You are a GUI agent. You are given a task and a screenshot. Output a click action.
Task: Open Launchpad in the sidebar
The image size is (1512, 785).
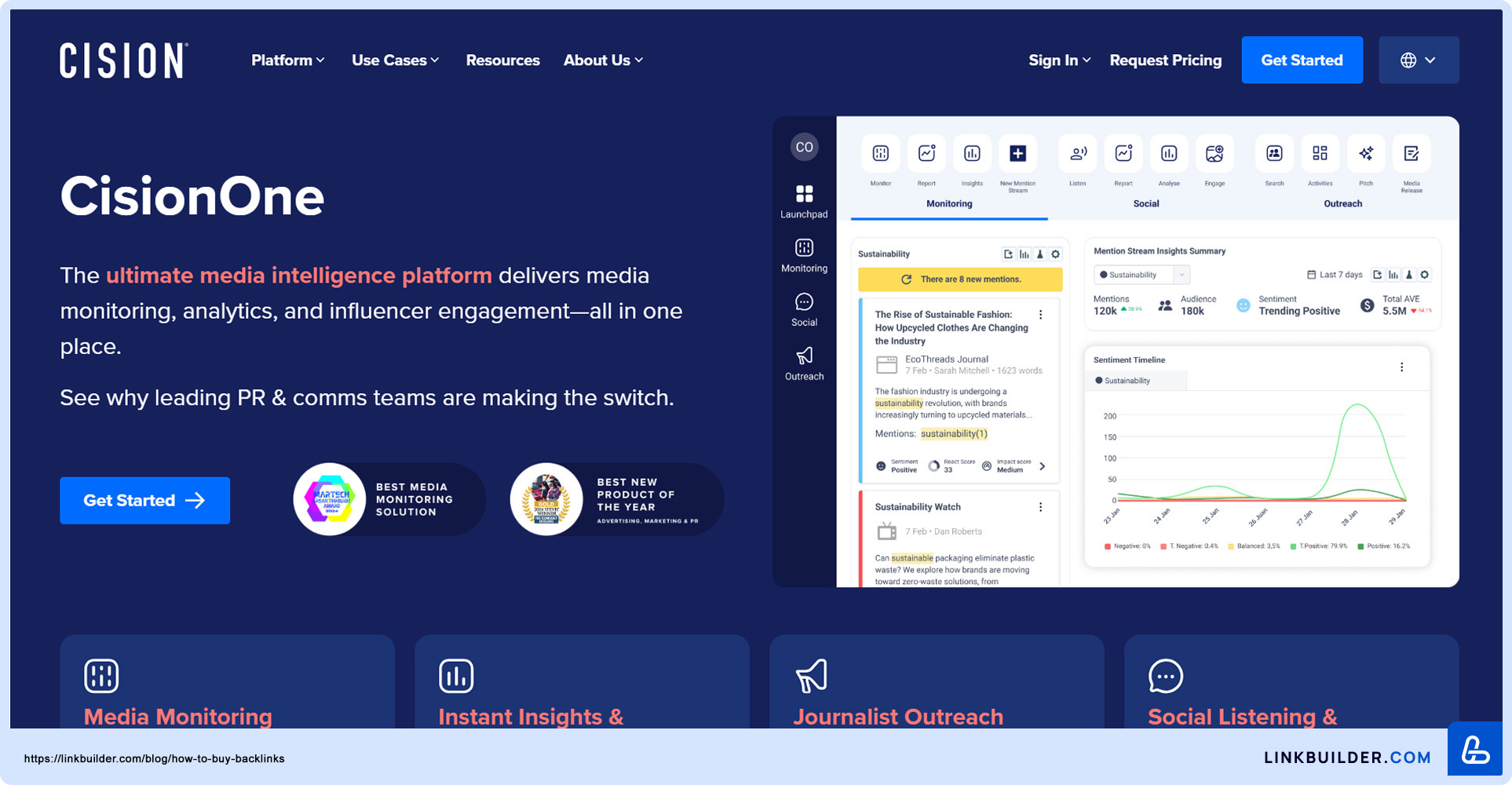[x=804, y=201]
